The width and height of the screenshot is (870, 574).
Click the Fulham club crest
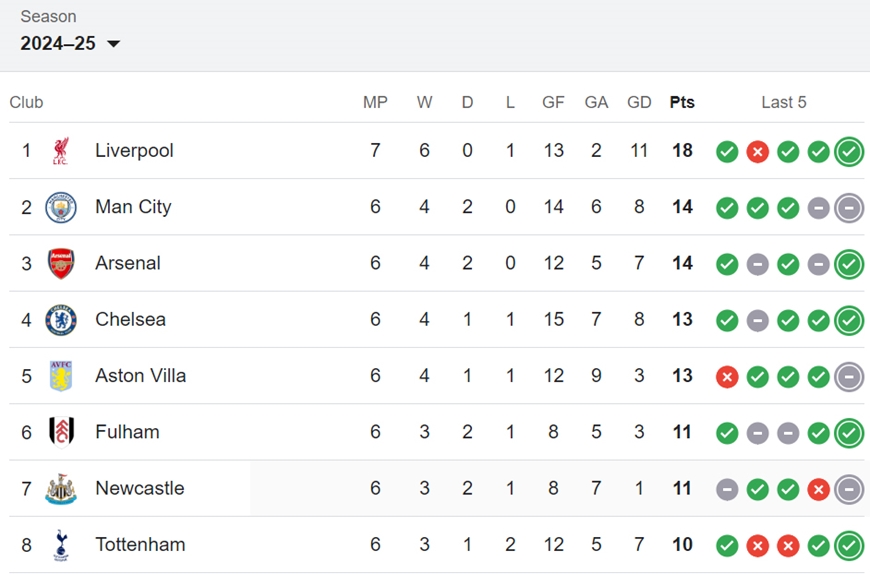60,432
